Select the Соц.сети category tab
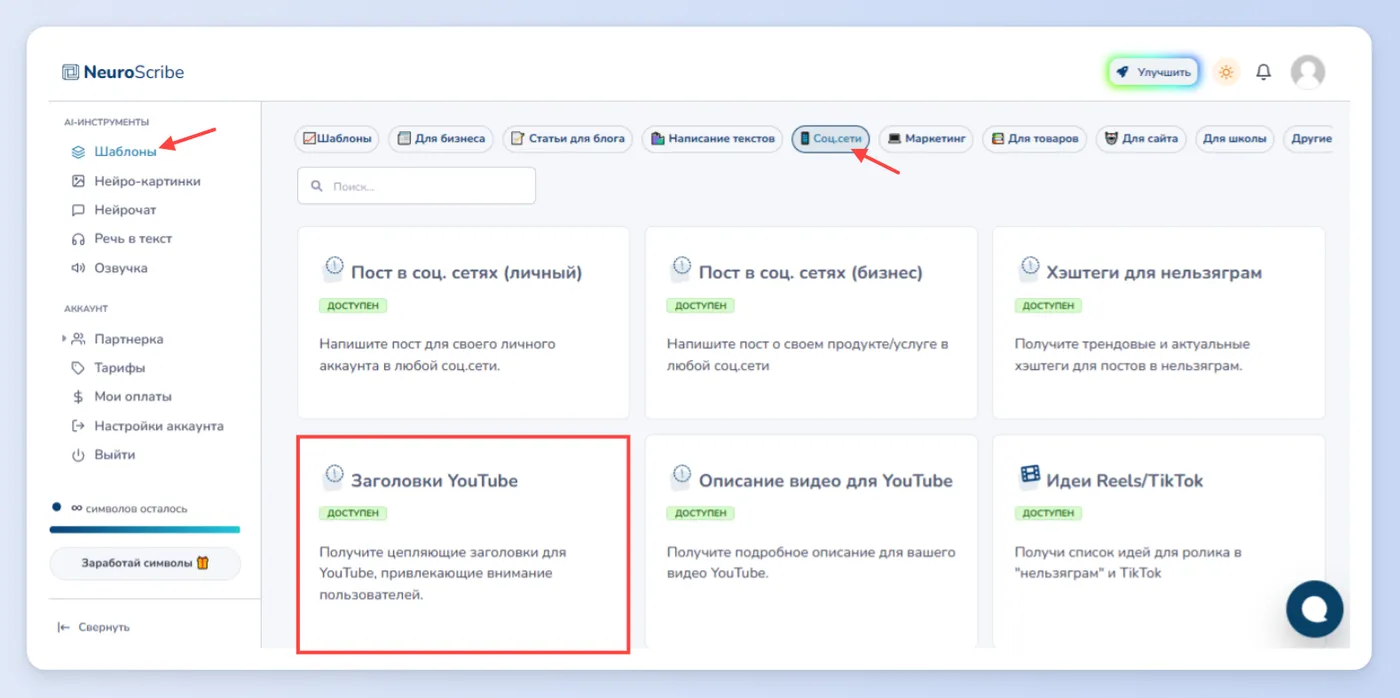 click(x=831, y=139)
